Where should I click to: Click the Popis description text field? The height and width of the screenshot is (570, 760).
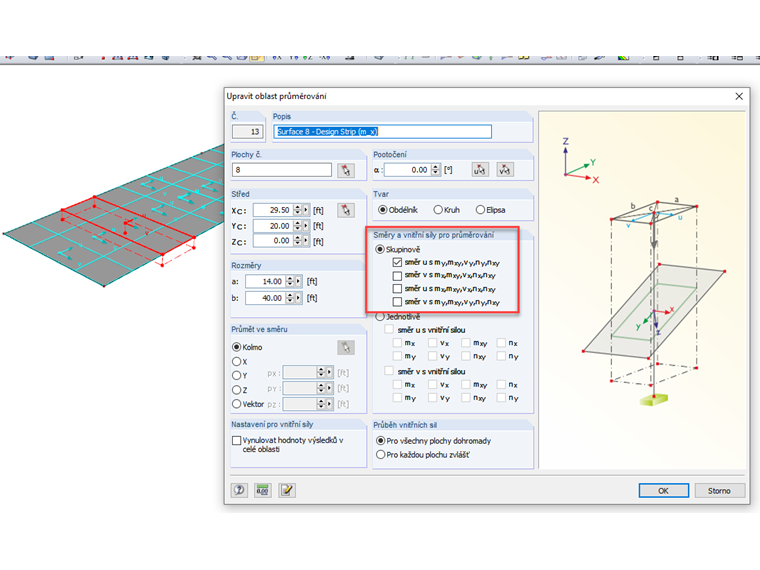tap(382, 131)
